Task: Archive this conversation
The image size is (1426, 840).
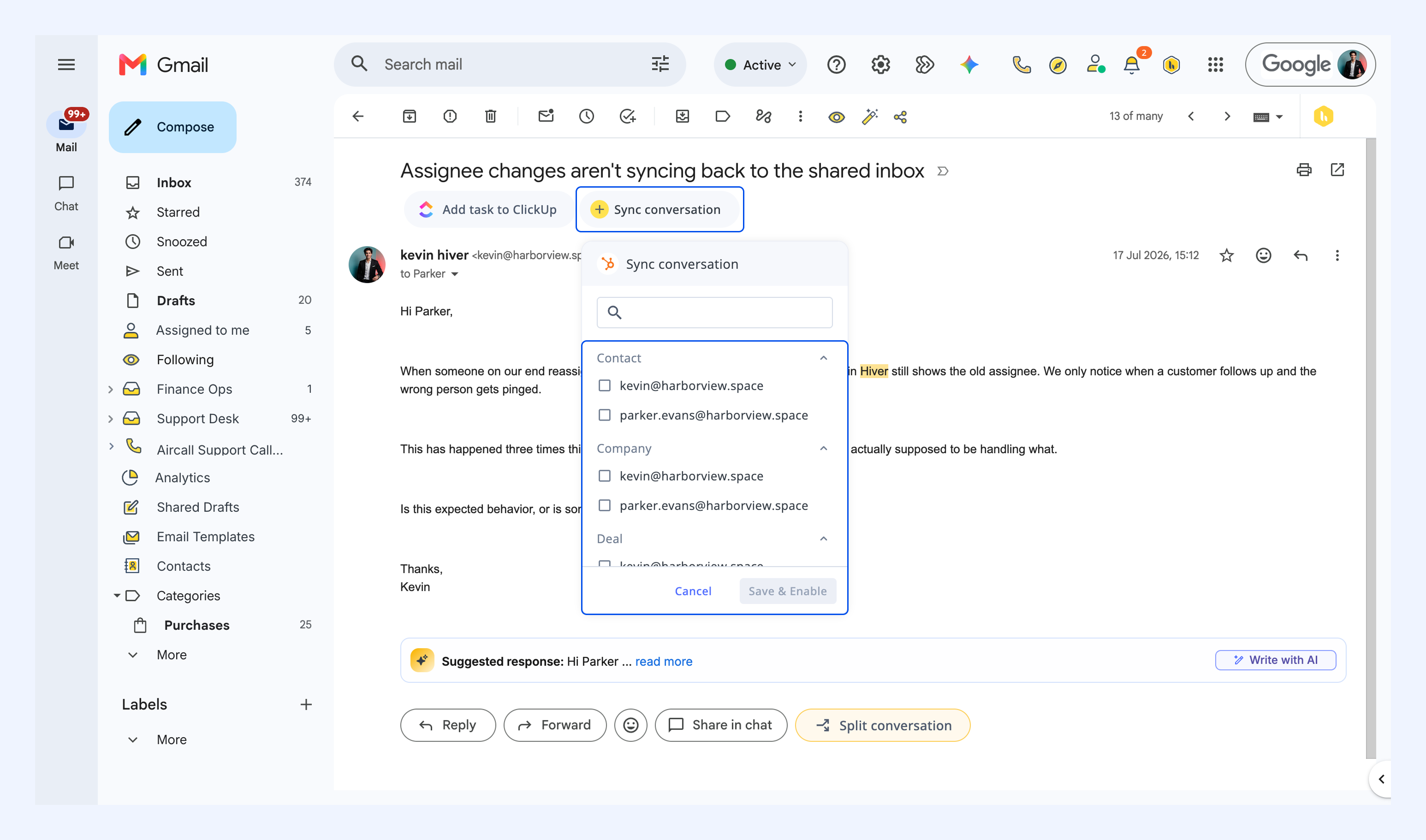Action: click(x=409, y=117)
